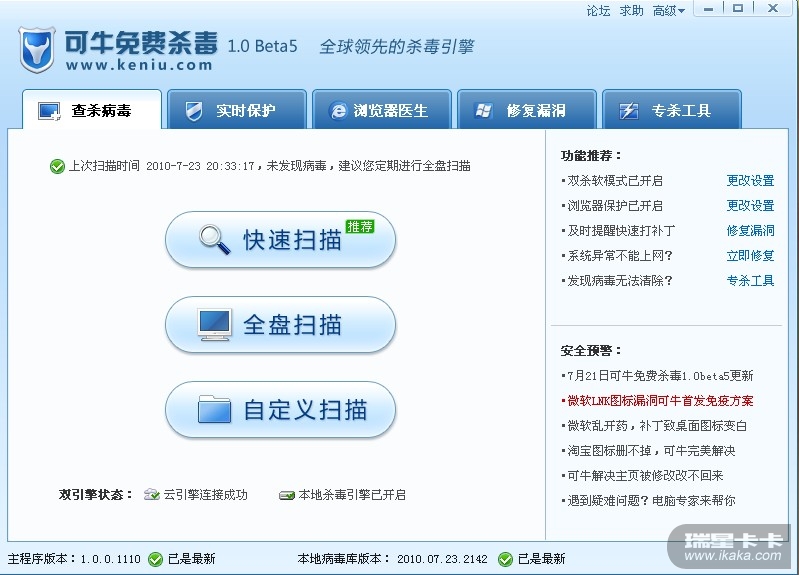Click 更改设置 for 浏览器保护已开启

(750, 205)
